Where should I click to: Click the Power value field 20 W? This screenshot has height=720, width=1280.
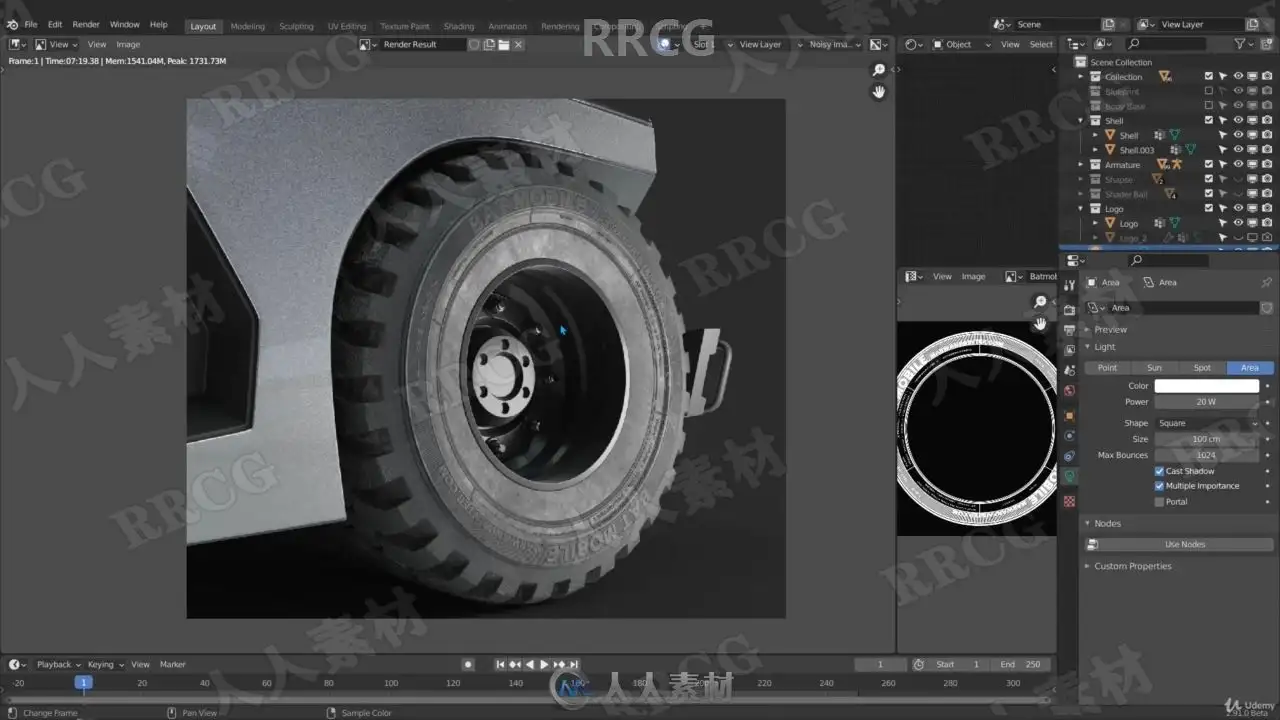[x=1207, y=402]
